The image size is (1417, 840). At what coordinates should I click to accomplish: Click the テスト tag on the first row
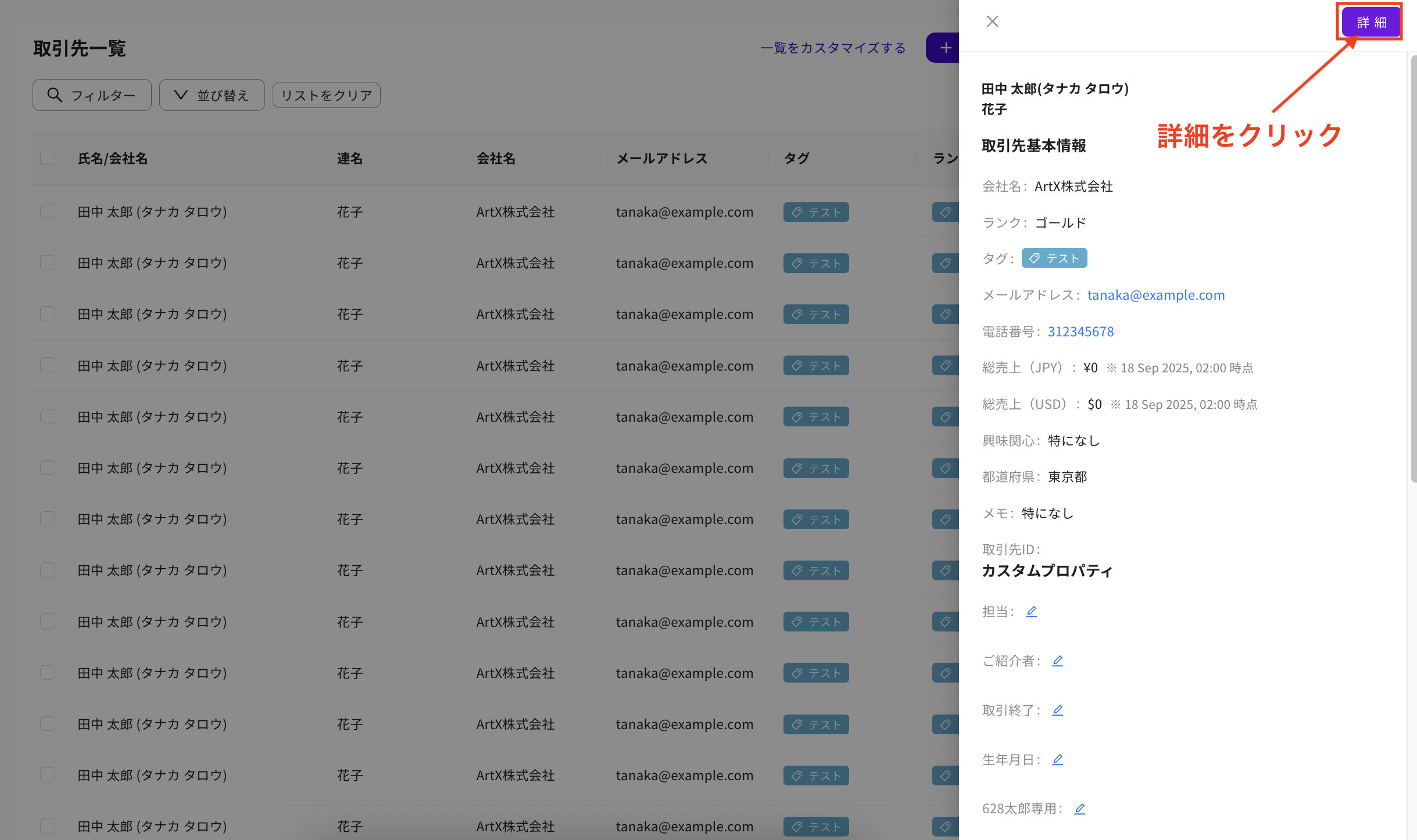tap(816, 211)
